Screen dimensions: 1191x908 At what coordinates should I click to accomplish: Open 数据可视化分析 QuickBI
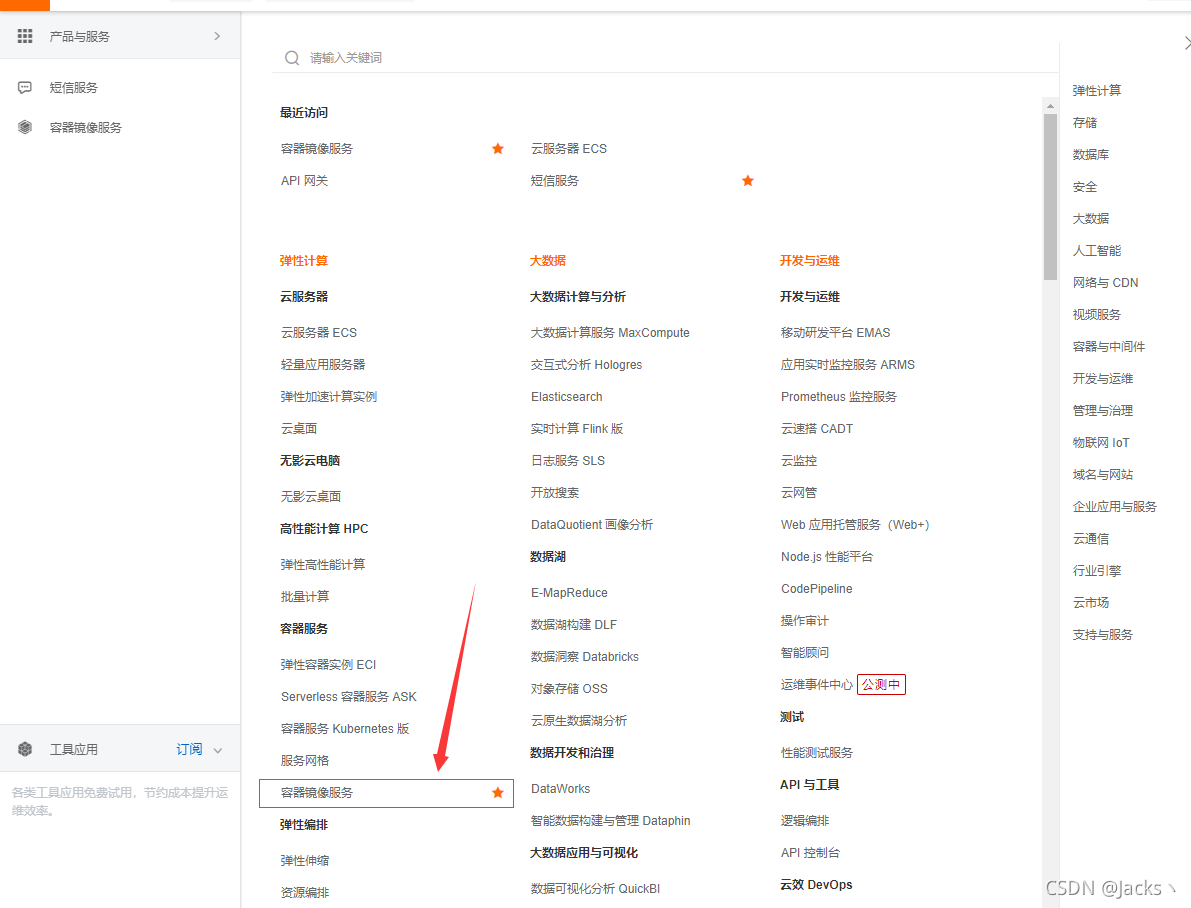(x=596, y=888)
